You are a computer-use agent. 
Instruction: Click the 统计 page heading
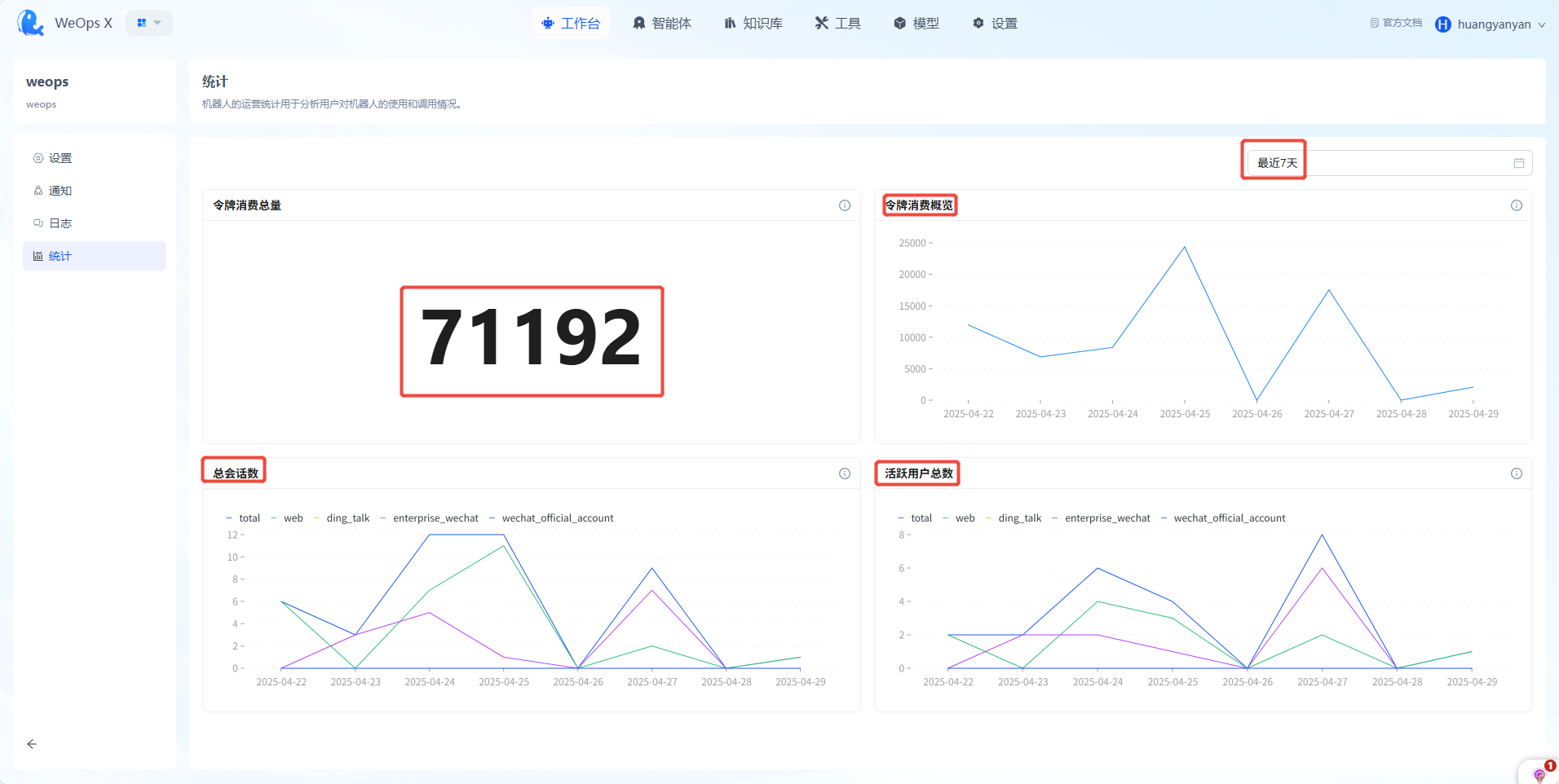pos(215,81)
